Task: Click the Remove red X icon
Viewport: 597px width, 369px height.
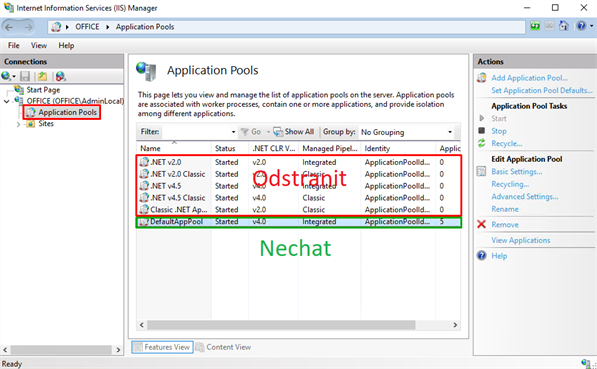Action: point(481,224)
